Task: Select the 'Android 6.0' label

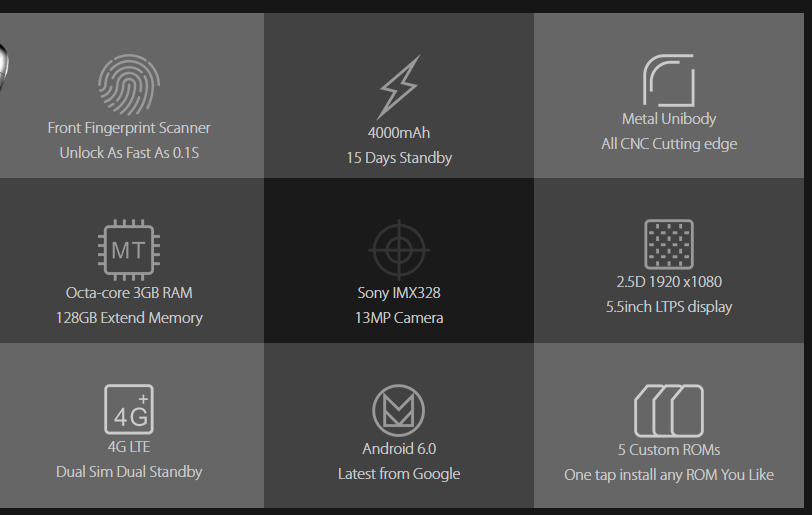Action: coord(399,449)
